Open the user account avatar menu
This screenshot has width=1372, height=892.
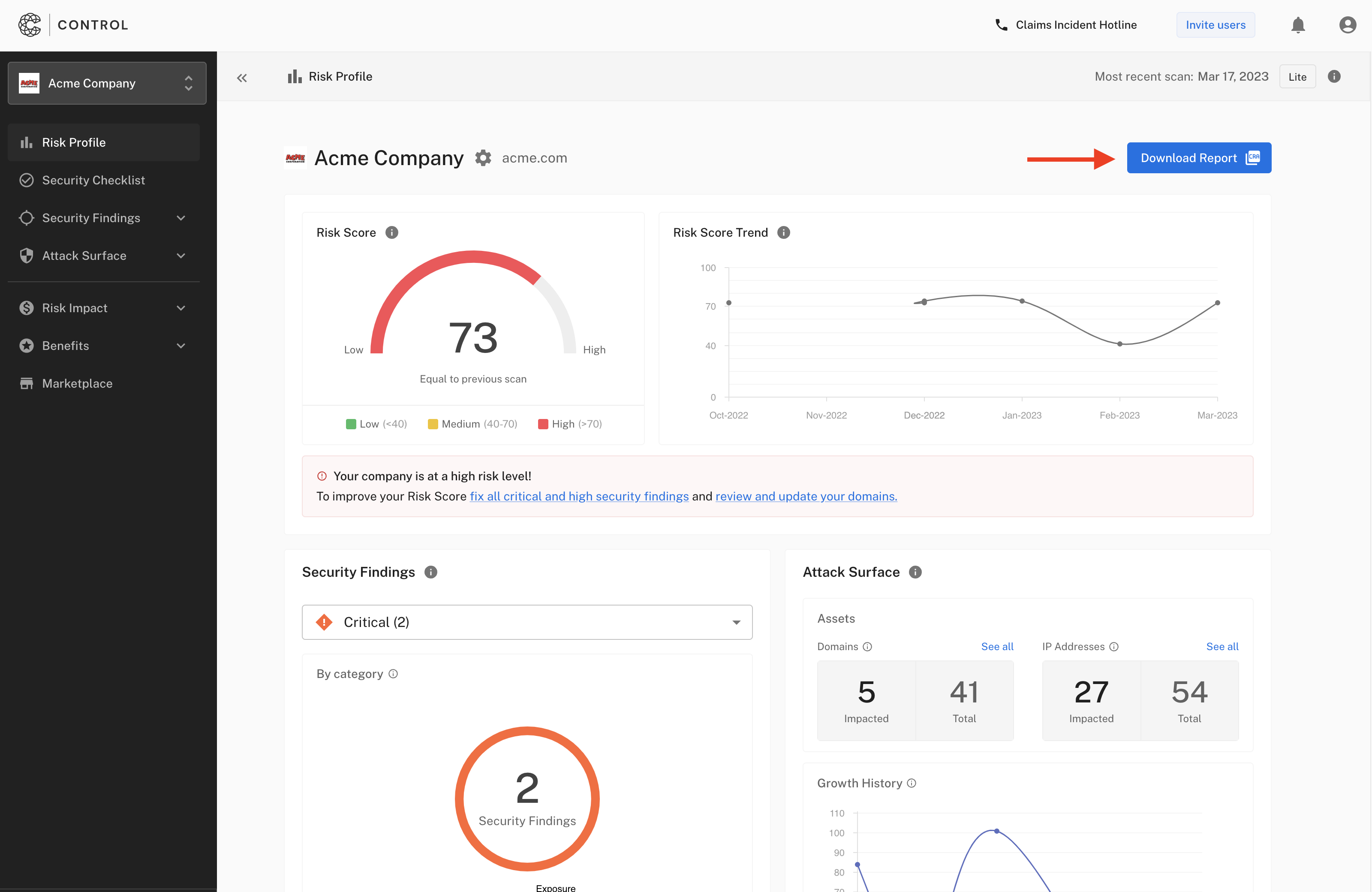[1347, 25]
